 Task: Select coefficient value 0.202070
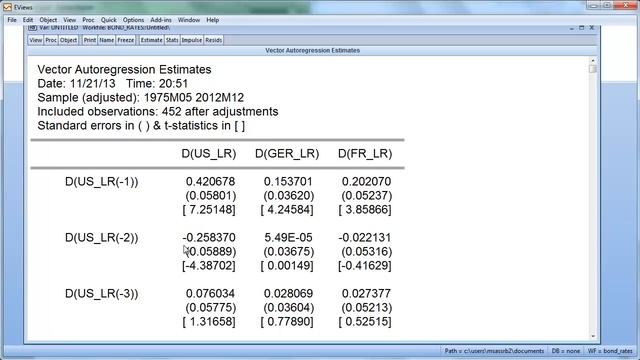[x=366, y=182]
